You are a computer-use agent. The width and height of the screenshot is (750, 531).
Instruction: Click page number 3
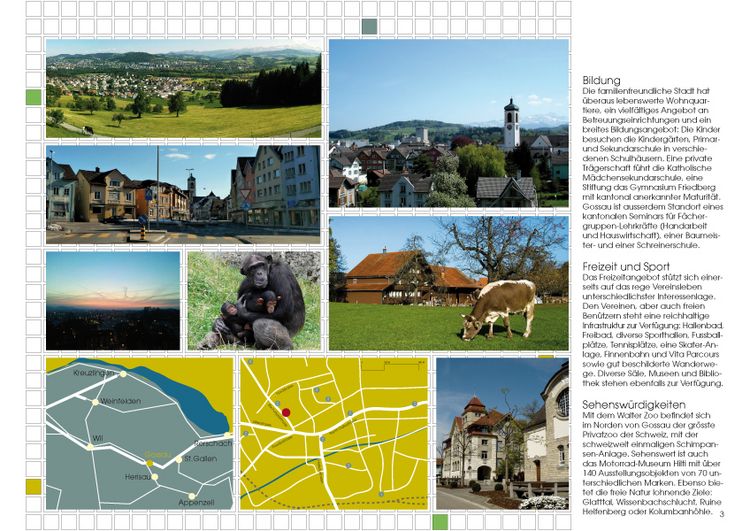[x=722, y=514]
